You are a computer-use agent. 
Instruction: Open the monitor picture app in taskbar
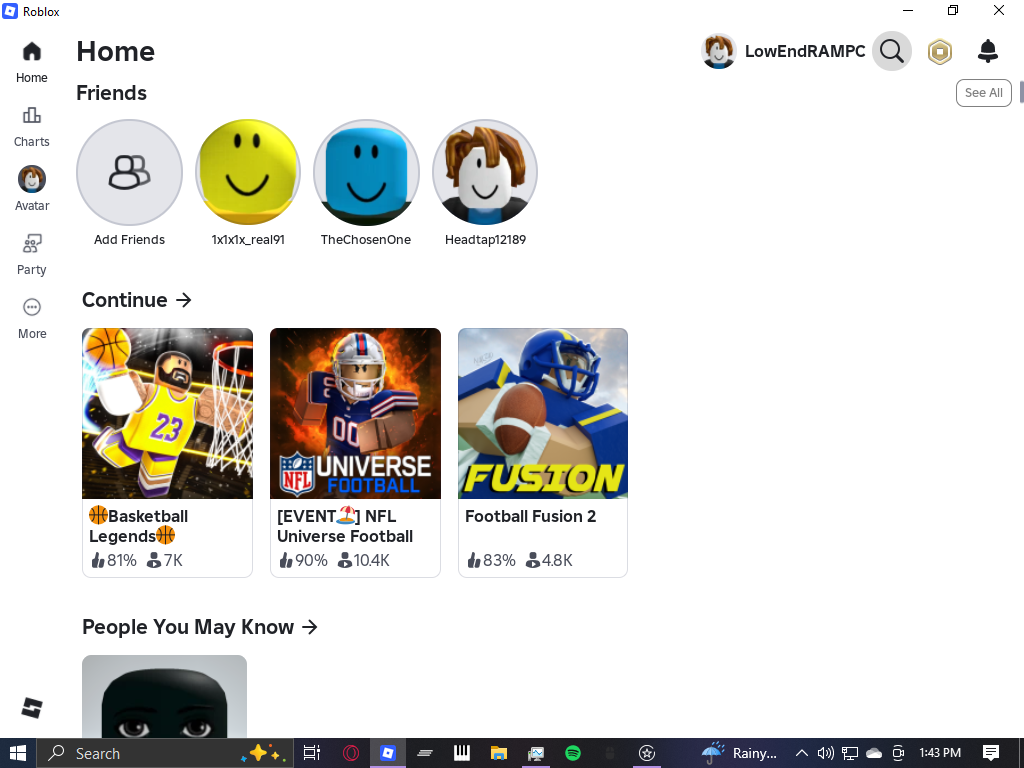pos(536,753)
